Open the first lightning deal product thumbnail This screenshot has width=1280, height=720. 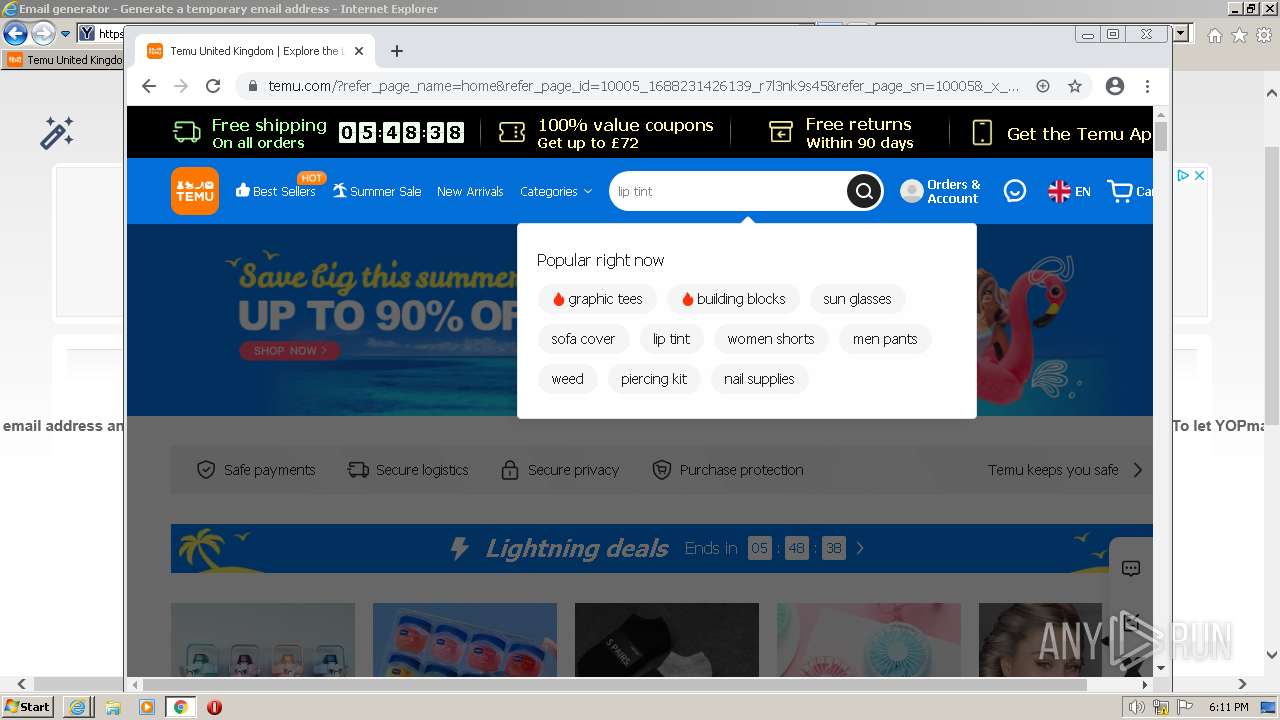(x=263, y=640)
